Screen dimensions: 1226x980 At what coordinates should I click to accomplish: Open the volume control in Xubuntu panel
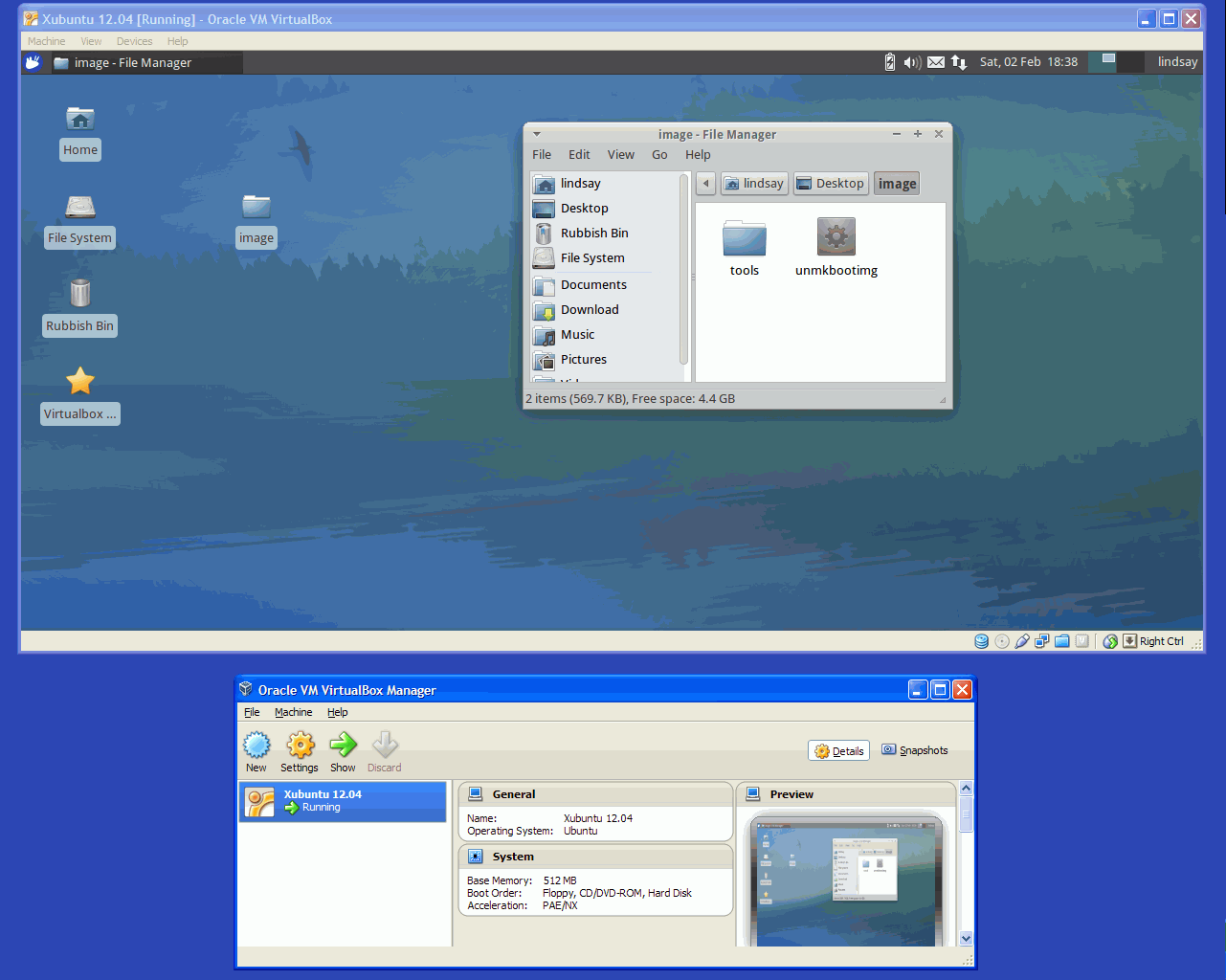[x=912, y=62]
